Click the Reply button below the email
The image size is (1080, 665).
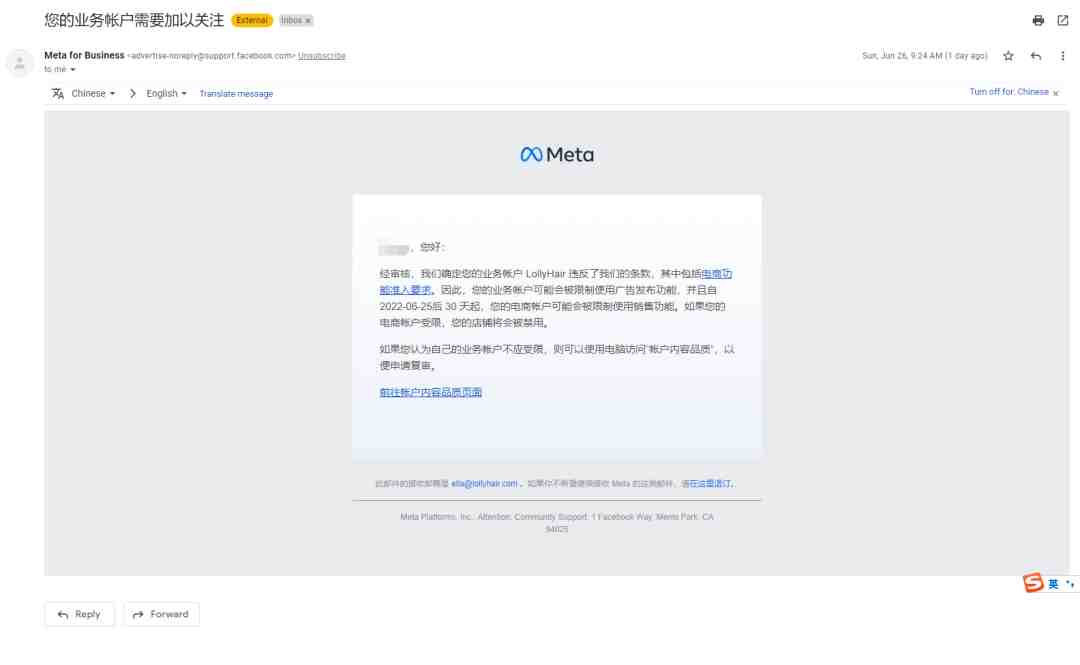coord(79,615)
